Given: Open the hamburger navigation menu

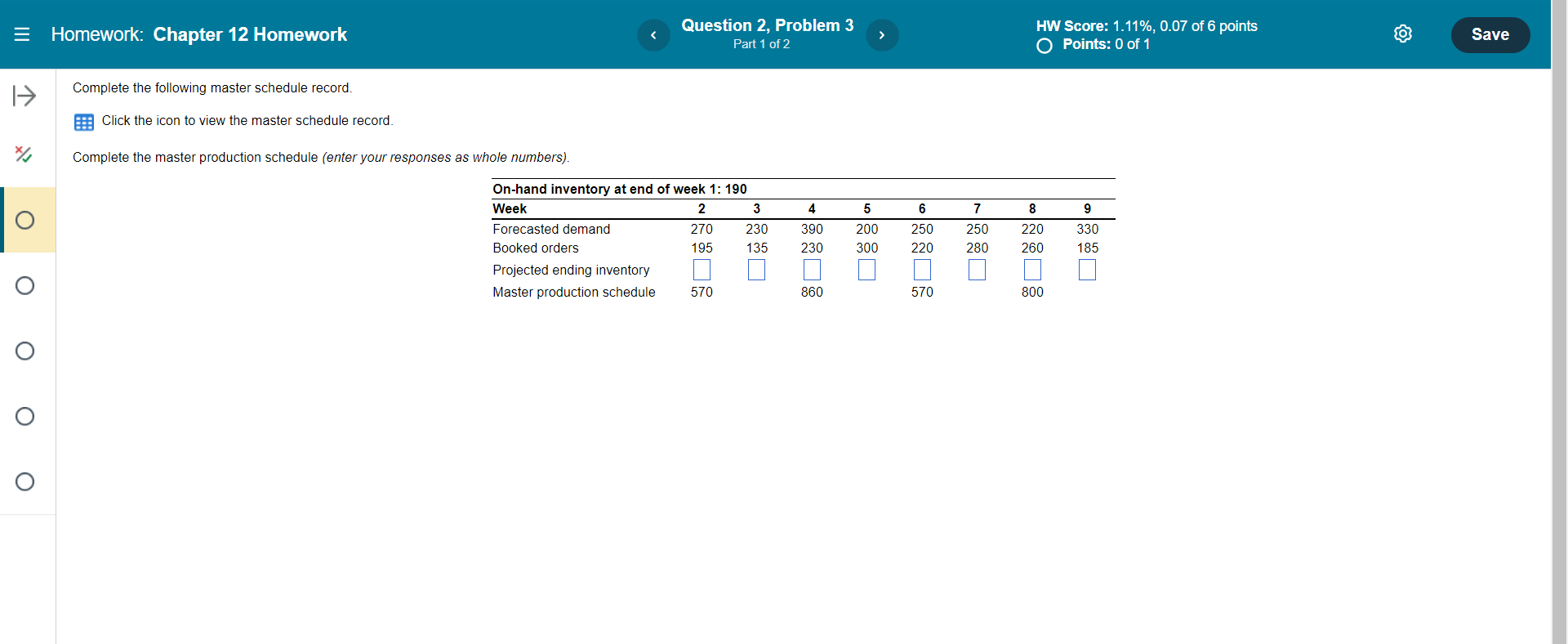Looking at the screenshot, I should (22, 34).
